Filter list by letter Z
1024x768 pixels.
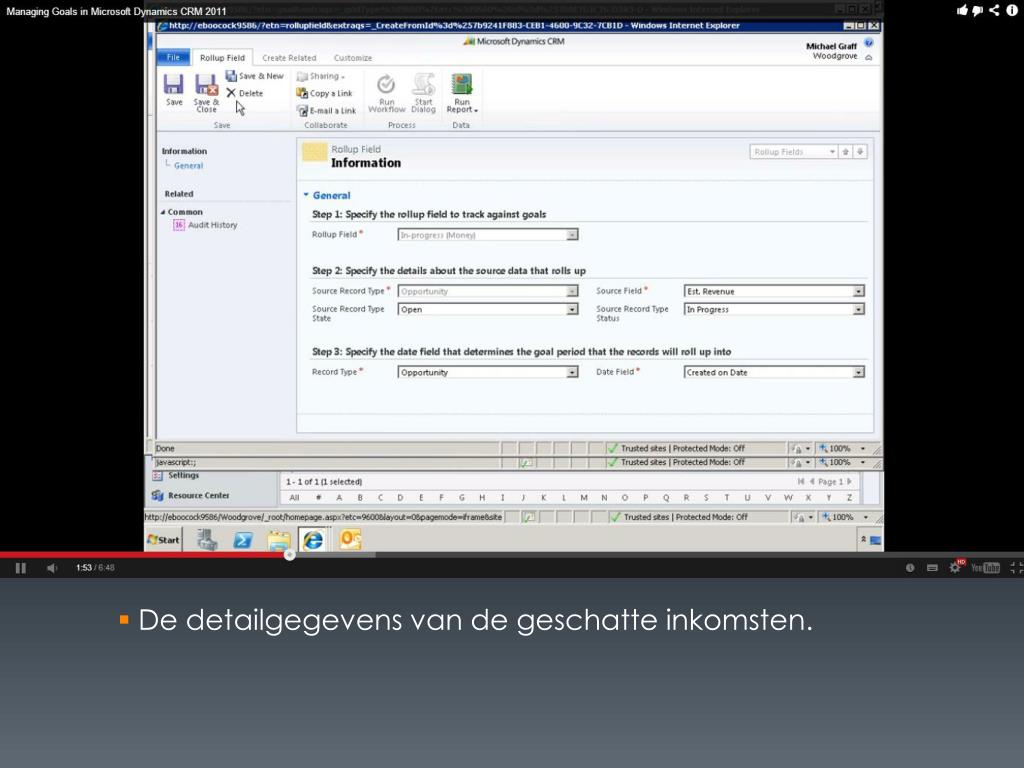pos(849,498)
